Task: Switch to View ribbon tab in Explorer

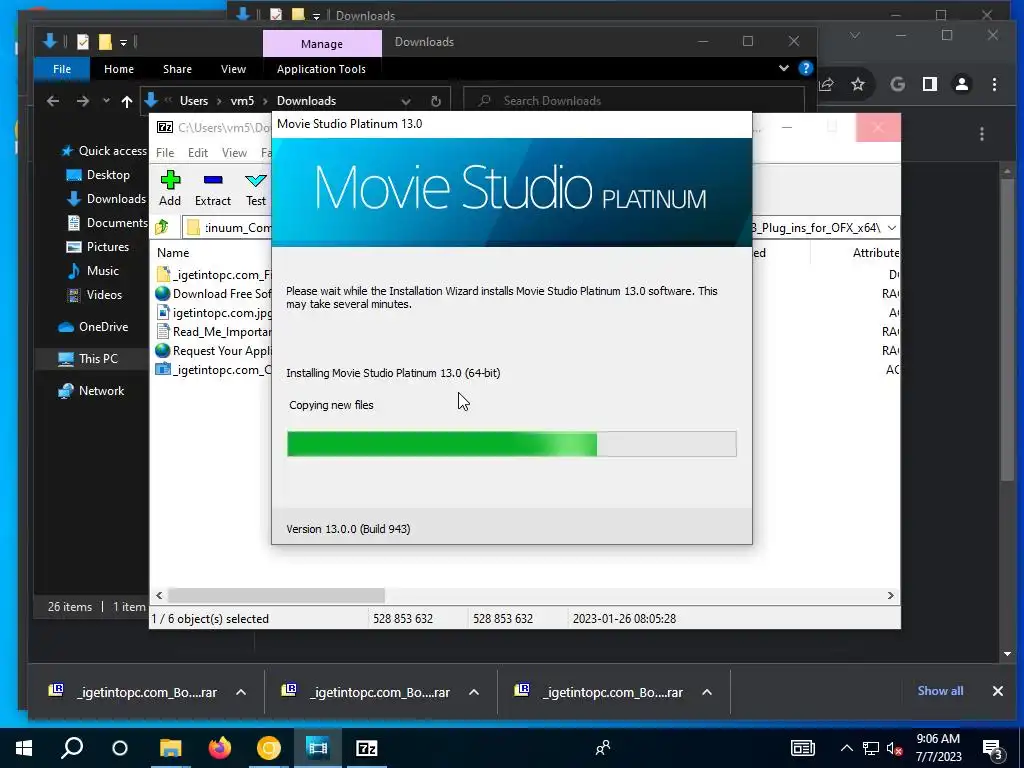Action: [233, 69]
